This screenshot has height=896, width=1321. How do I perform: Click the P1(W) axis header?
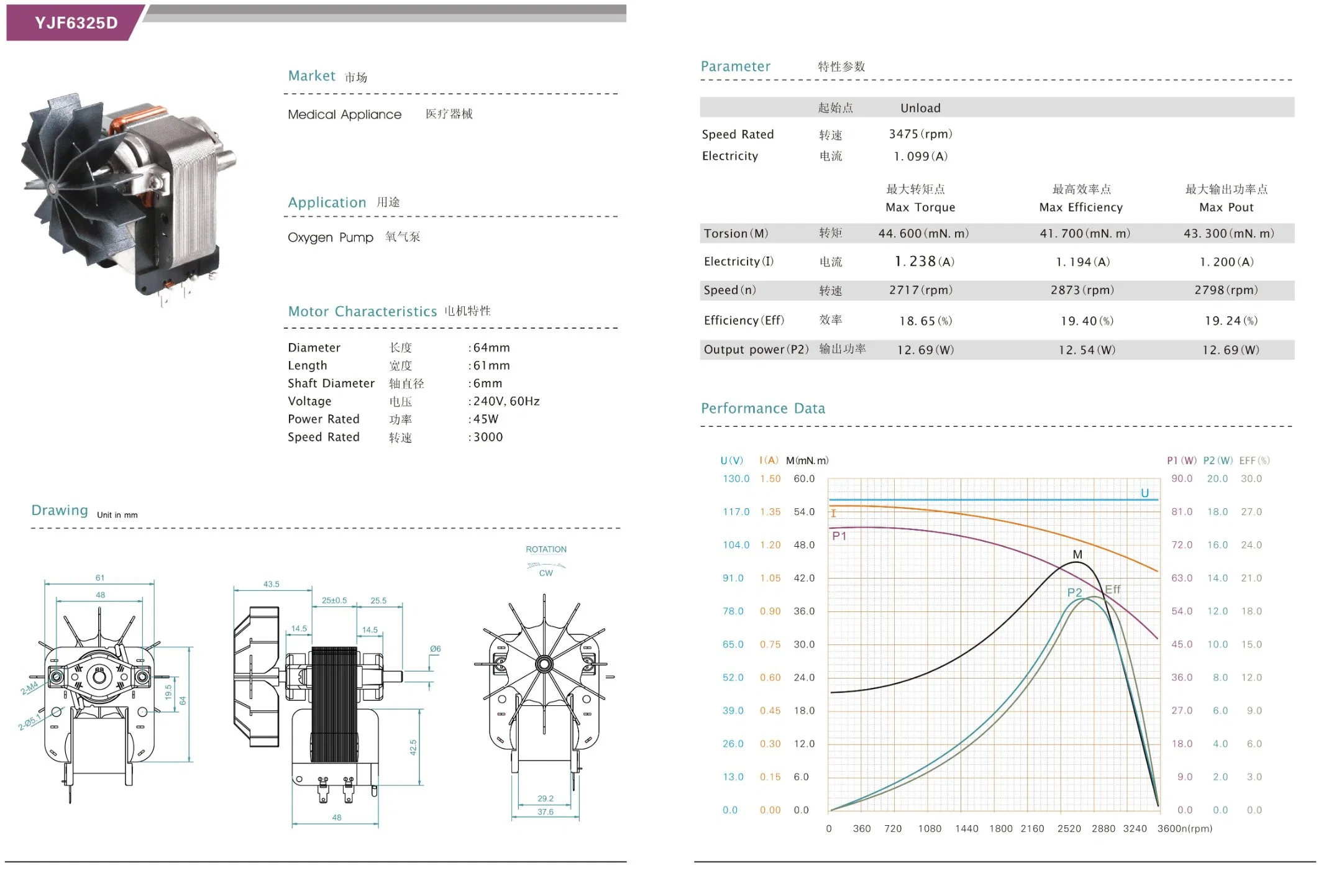(x=1181, y=460)
